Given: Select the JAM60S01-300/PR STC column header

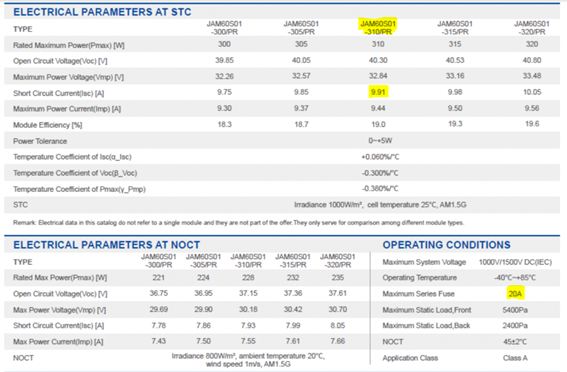Looking at the screenshot, I should pos(224,28).
